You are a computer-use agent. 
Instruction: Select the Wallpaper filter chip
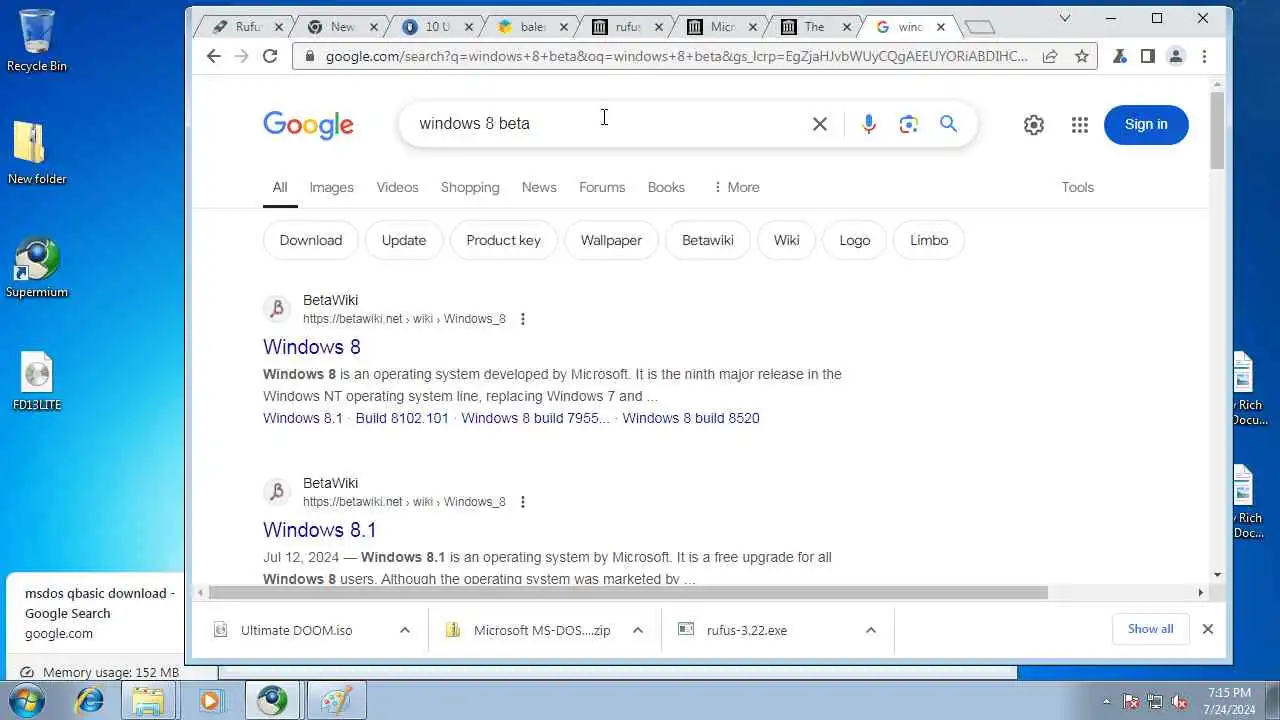[x=611, y=240]
